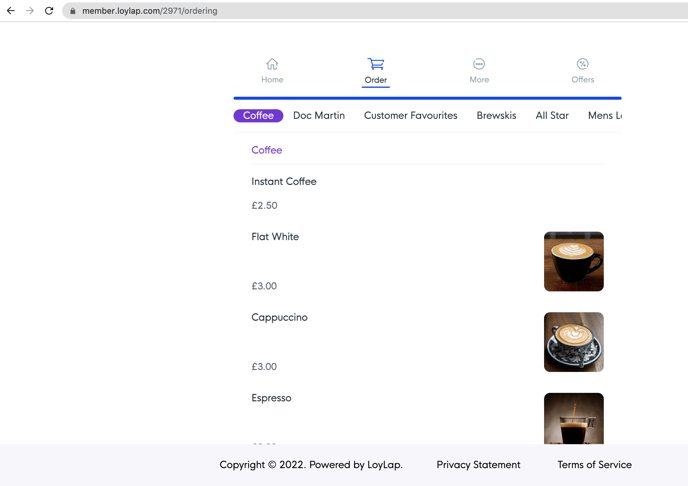Go to the Home tab icon
This screenshot has width=688, height=486.
[272, 64]
